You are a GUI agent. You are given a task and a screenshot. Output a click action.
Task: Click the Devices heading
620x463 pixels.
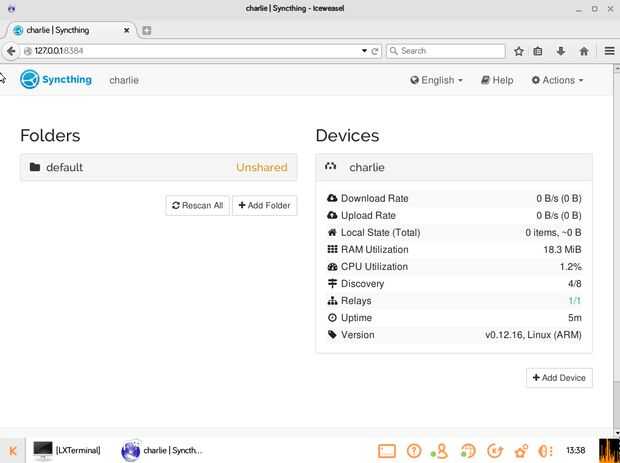(347, 136)
